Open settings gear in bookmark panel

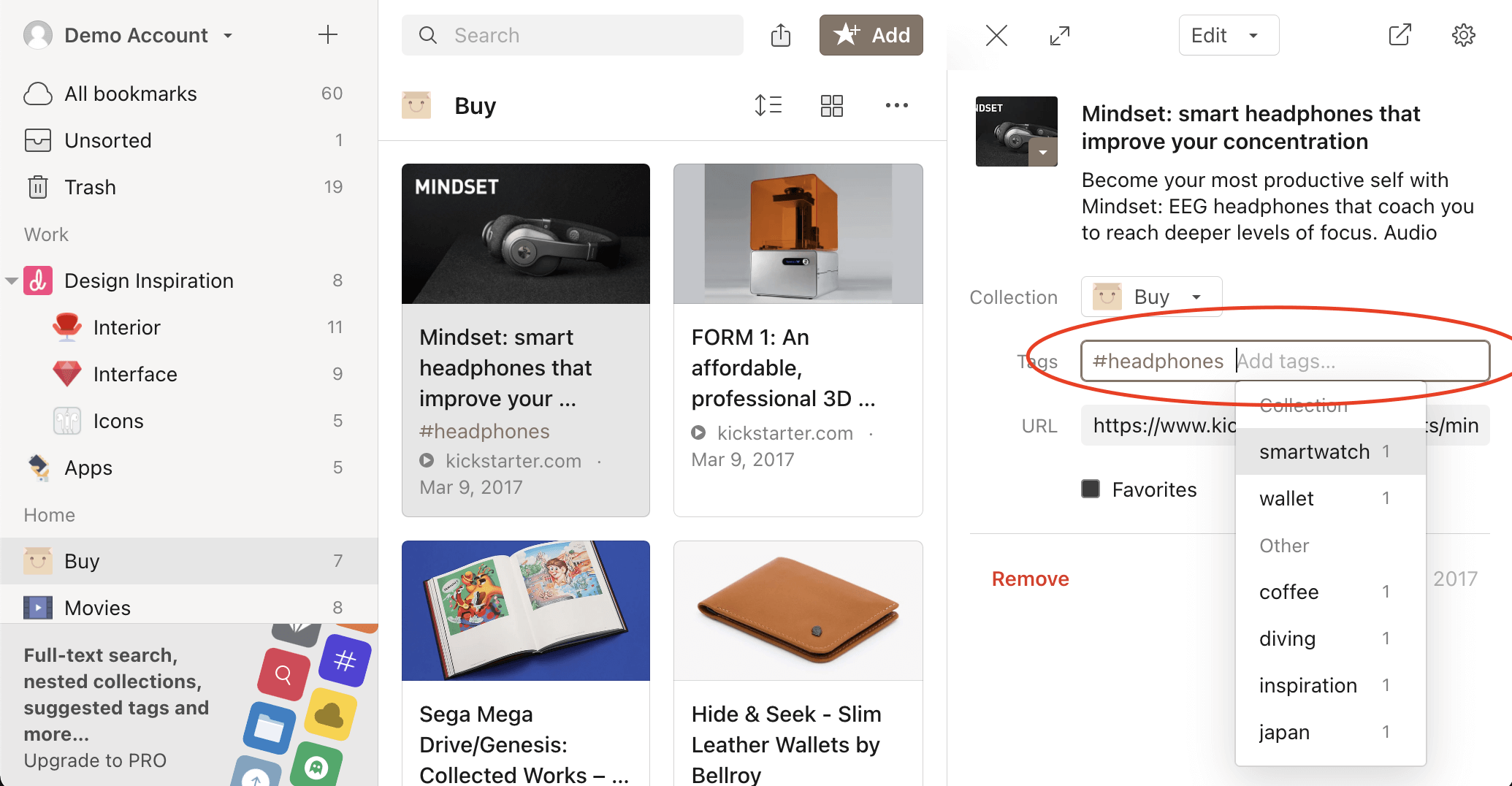point(1463,35)
